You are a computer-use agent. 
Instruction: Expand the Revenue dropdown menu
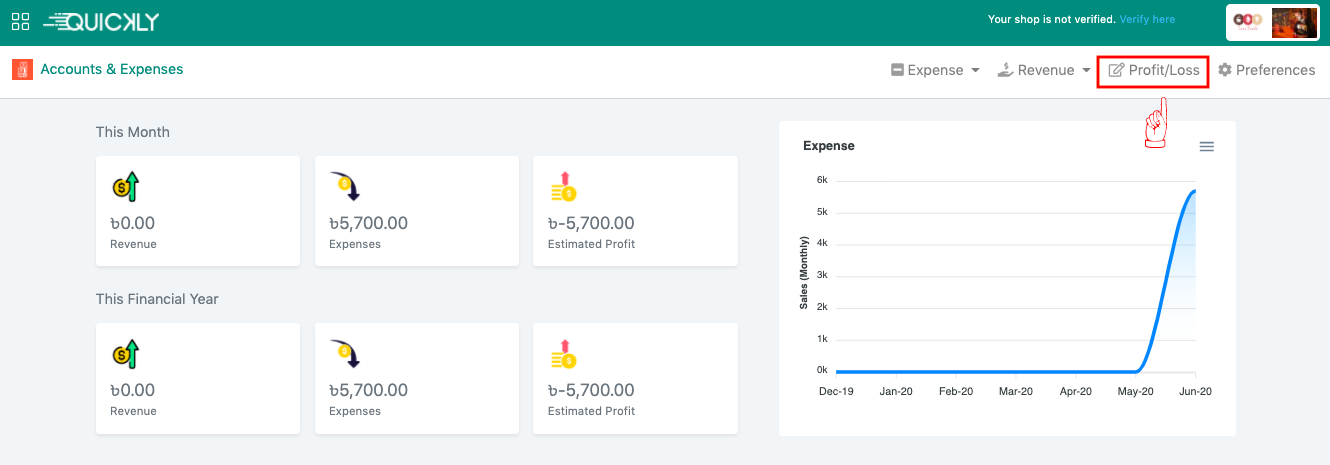pyautogui.click(x=1044, y=70)
